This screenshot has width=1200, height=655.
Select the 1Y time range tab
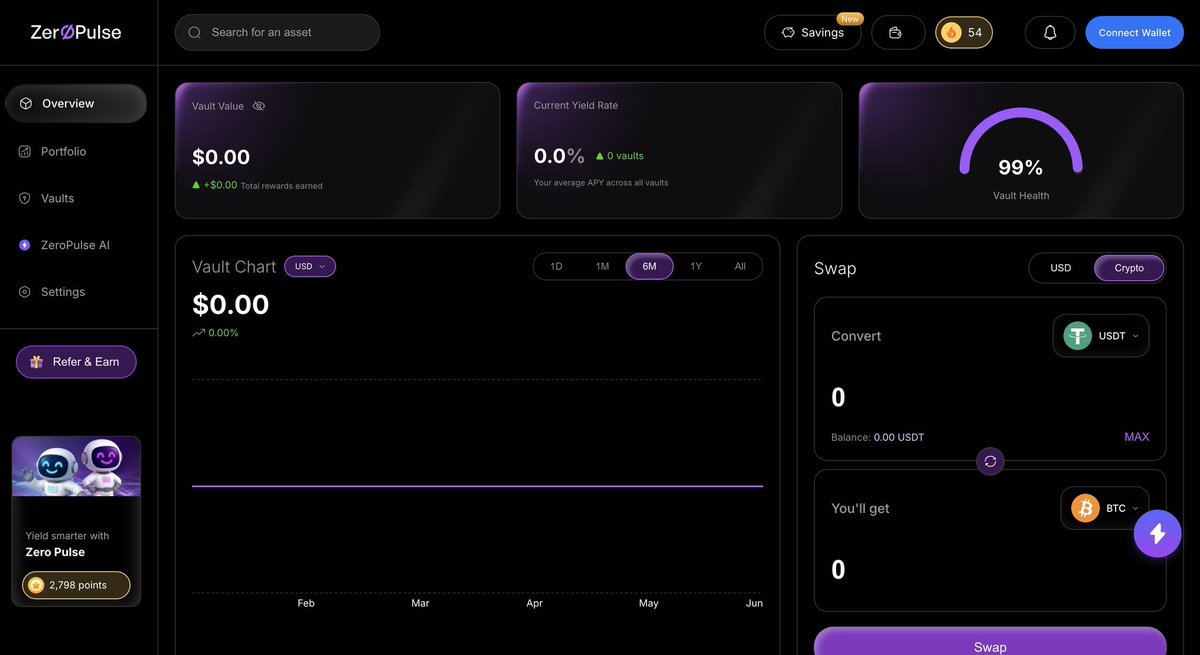(x=695, y=266)
